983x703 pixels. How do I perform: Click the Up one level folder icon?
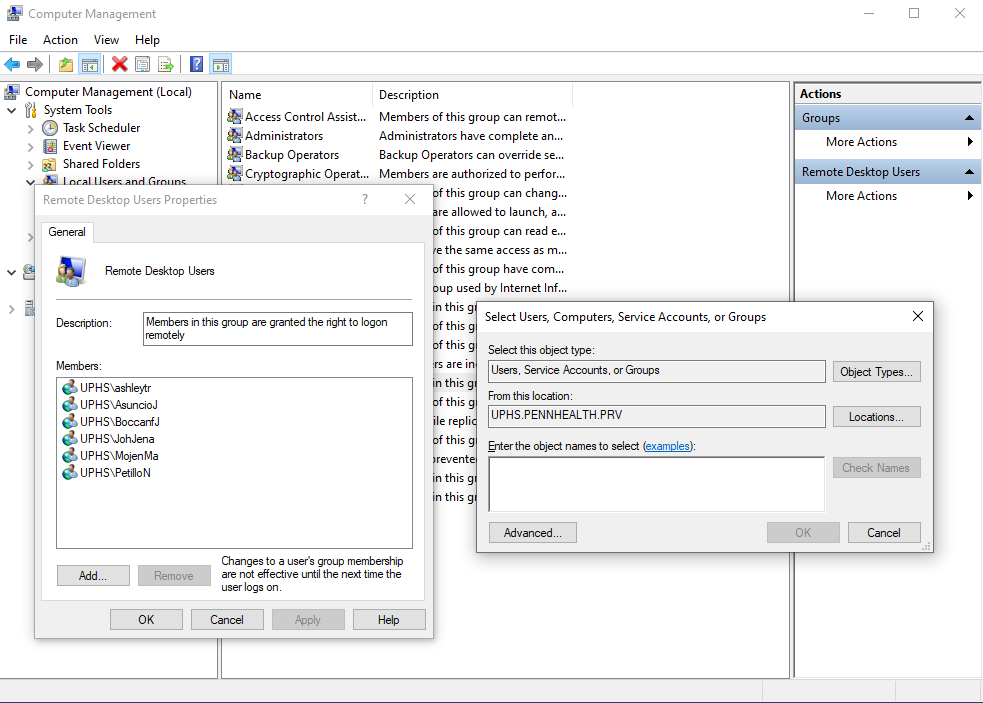(66, 64)
